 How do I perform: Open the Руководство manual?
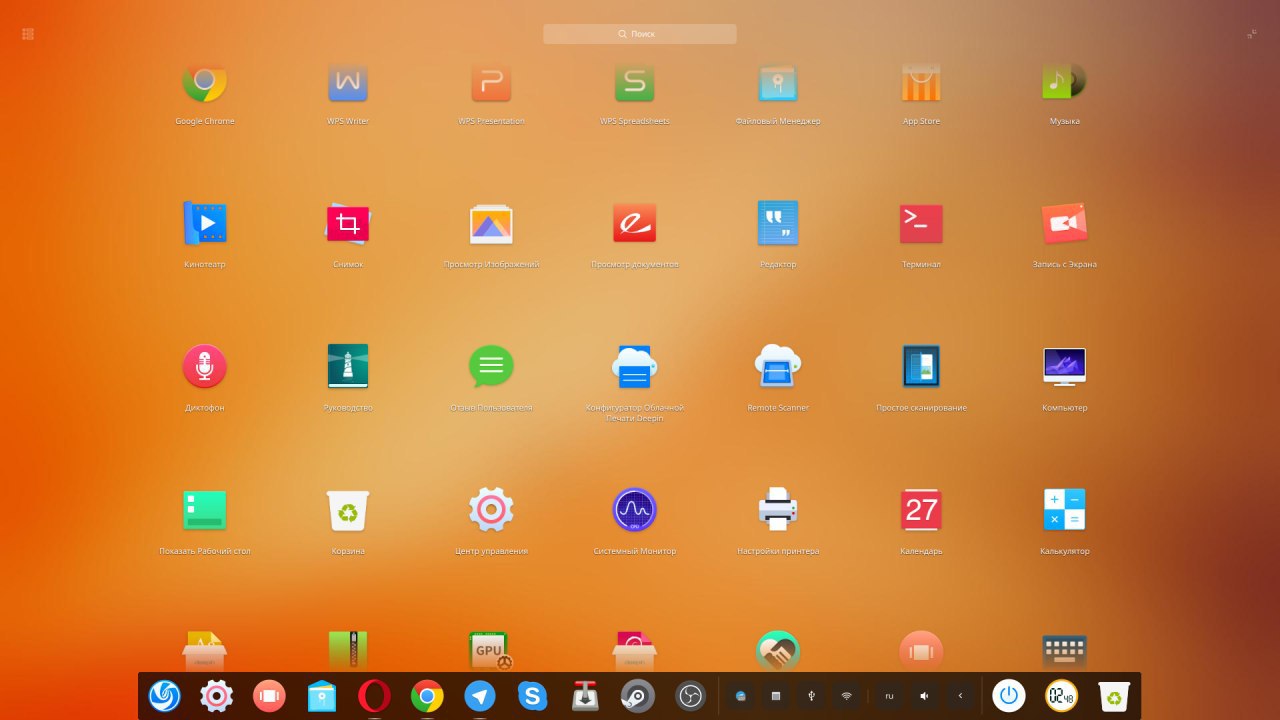(x=348, y=366)
